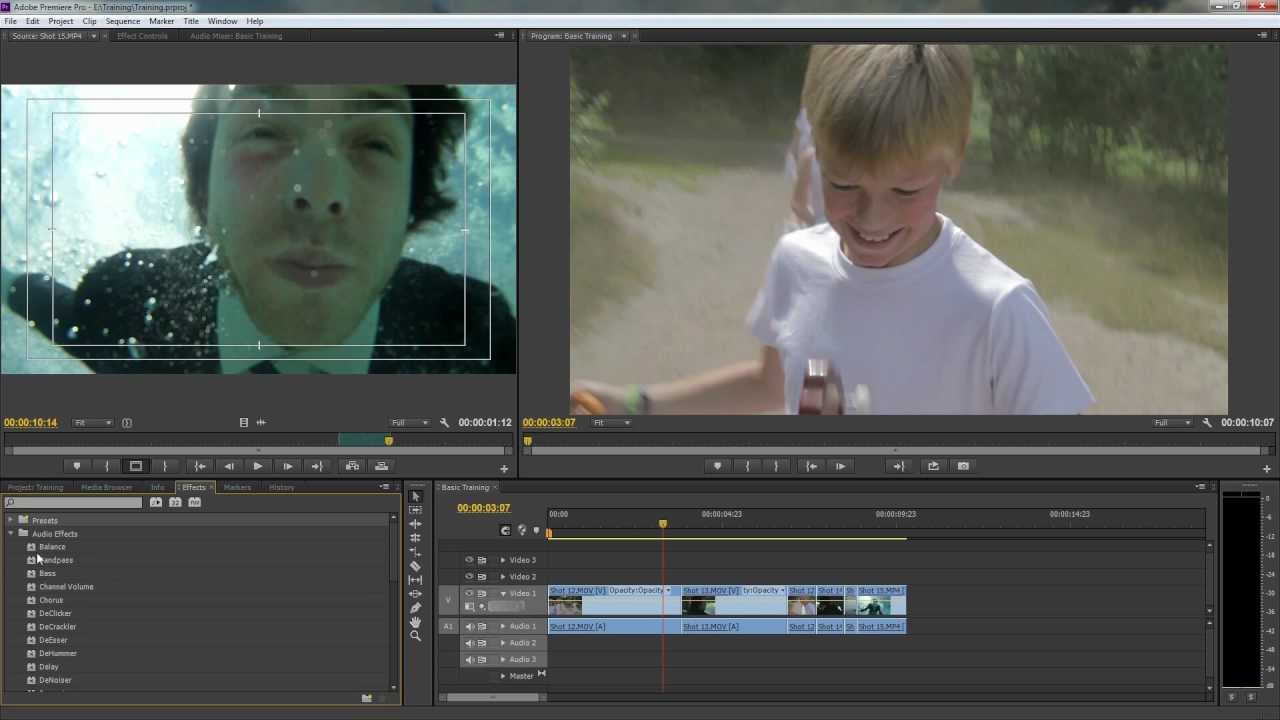This screenshot has width=1280, height=720.
Task: Play the Source monitor clip
Action: click(x=258, y=466)
